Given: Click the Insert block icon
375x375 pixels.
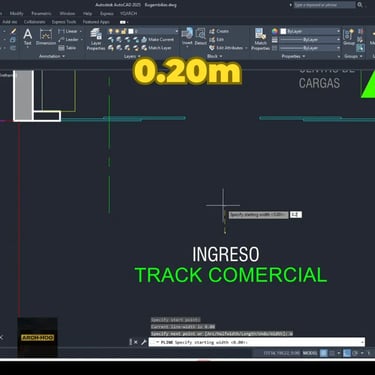Looking at the screenshot, I should coord(187,36).
